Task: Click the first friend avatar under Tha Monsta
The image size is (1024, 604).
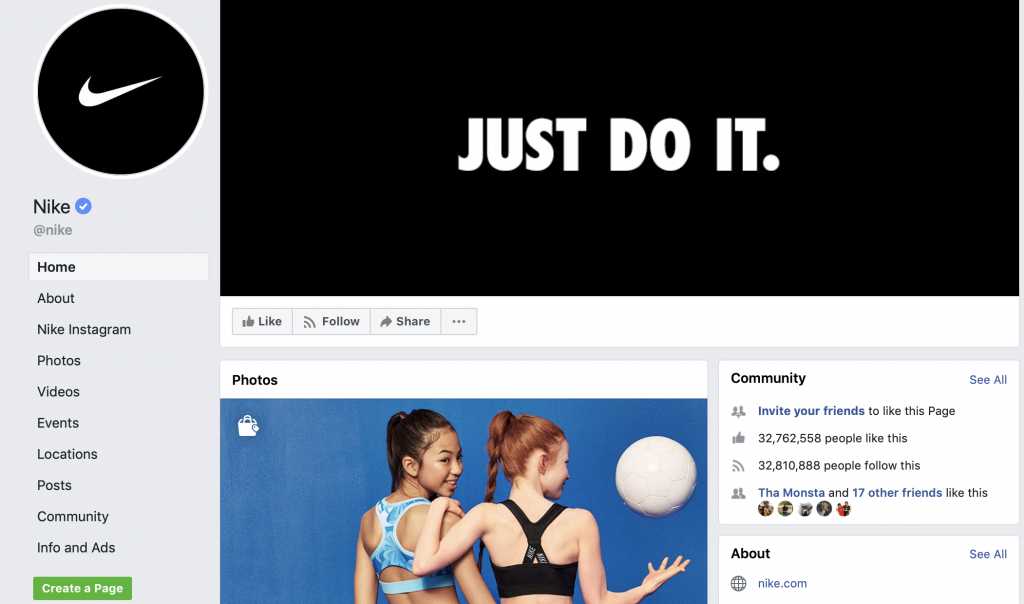Action: coord(765,509)
